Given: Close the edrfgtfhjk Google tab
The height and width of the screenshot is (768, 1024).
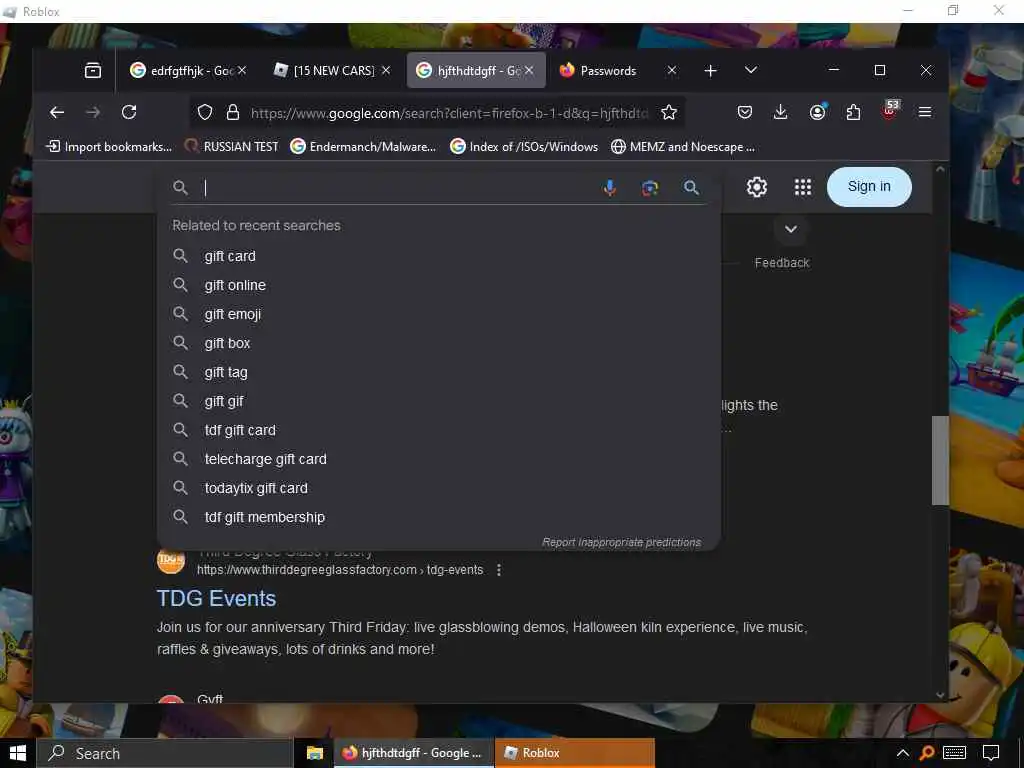Looking at the screenshot, I should click(242, 70).
